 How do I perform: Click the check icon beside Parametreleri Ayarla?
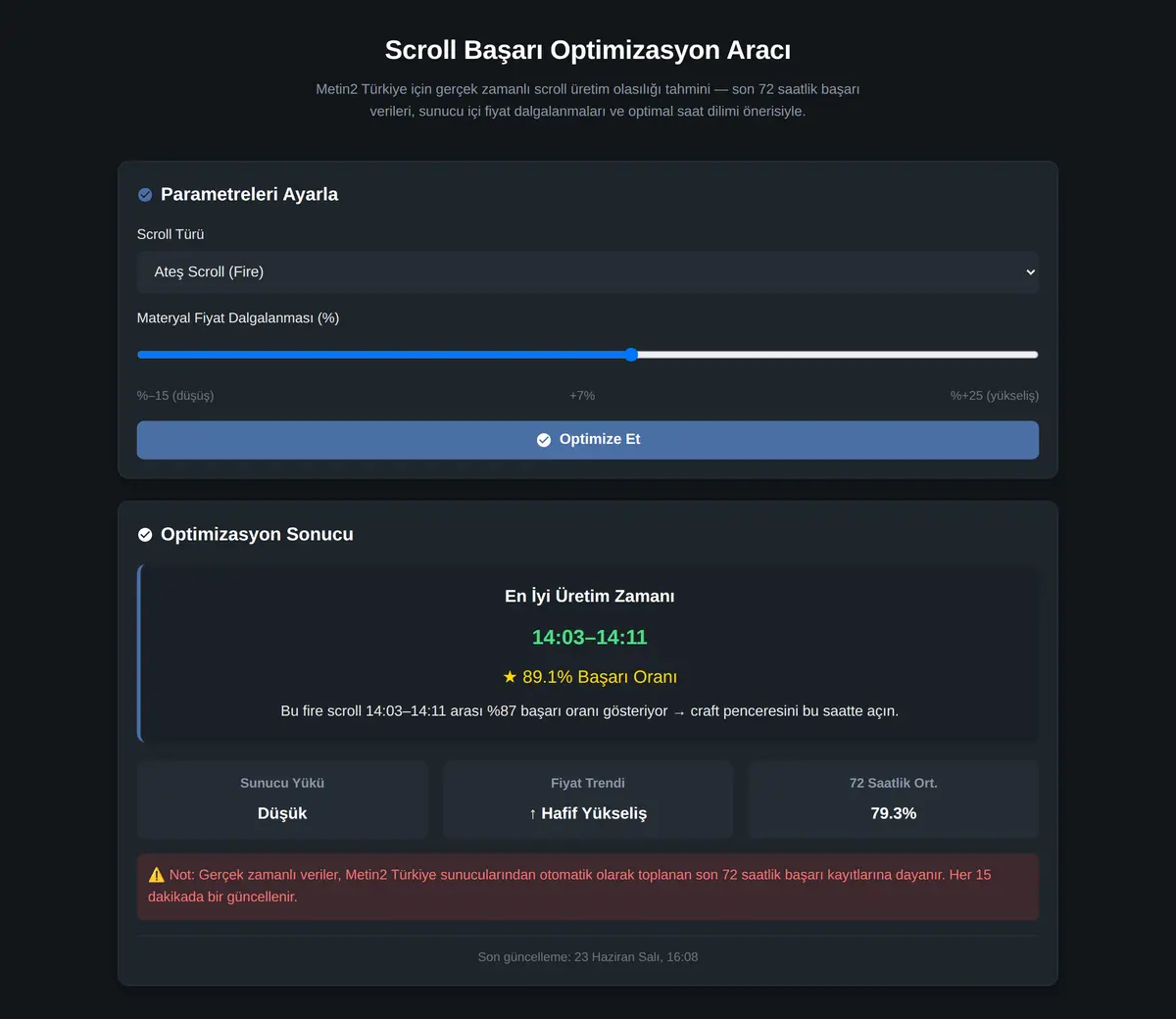tap(145, 195)
